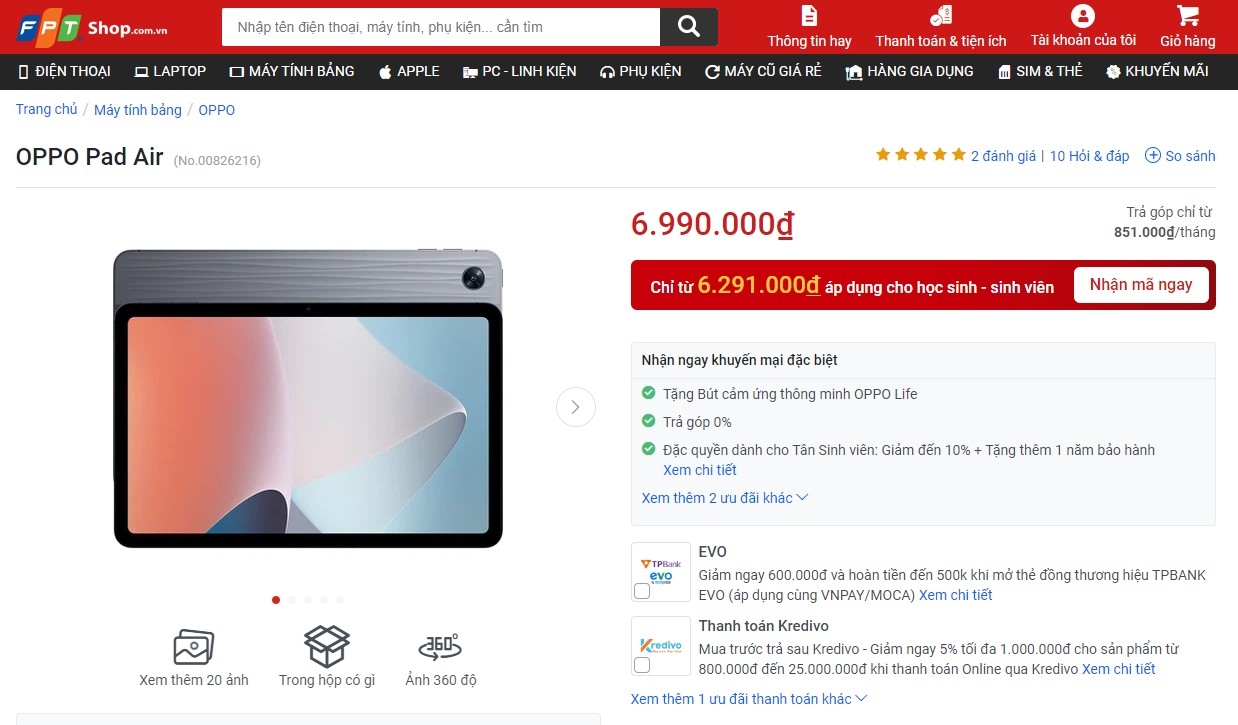Click Tặng Bút cảm ứng thông minh OPPO Life
Screen dimensions: 1238x725
click(x=790, y=394)
